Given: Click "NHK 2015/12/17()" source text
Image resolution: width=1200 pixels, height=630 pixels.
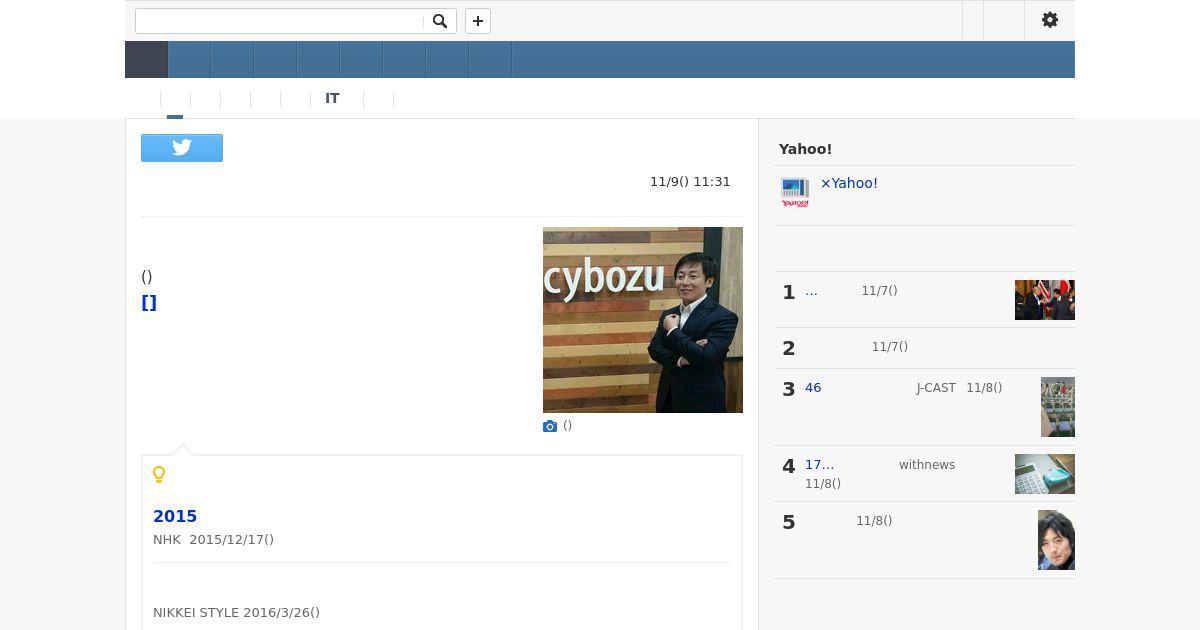Looking at the screenshot, I should 213,540.
